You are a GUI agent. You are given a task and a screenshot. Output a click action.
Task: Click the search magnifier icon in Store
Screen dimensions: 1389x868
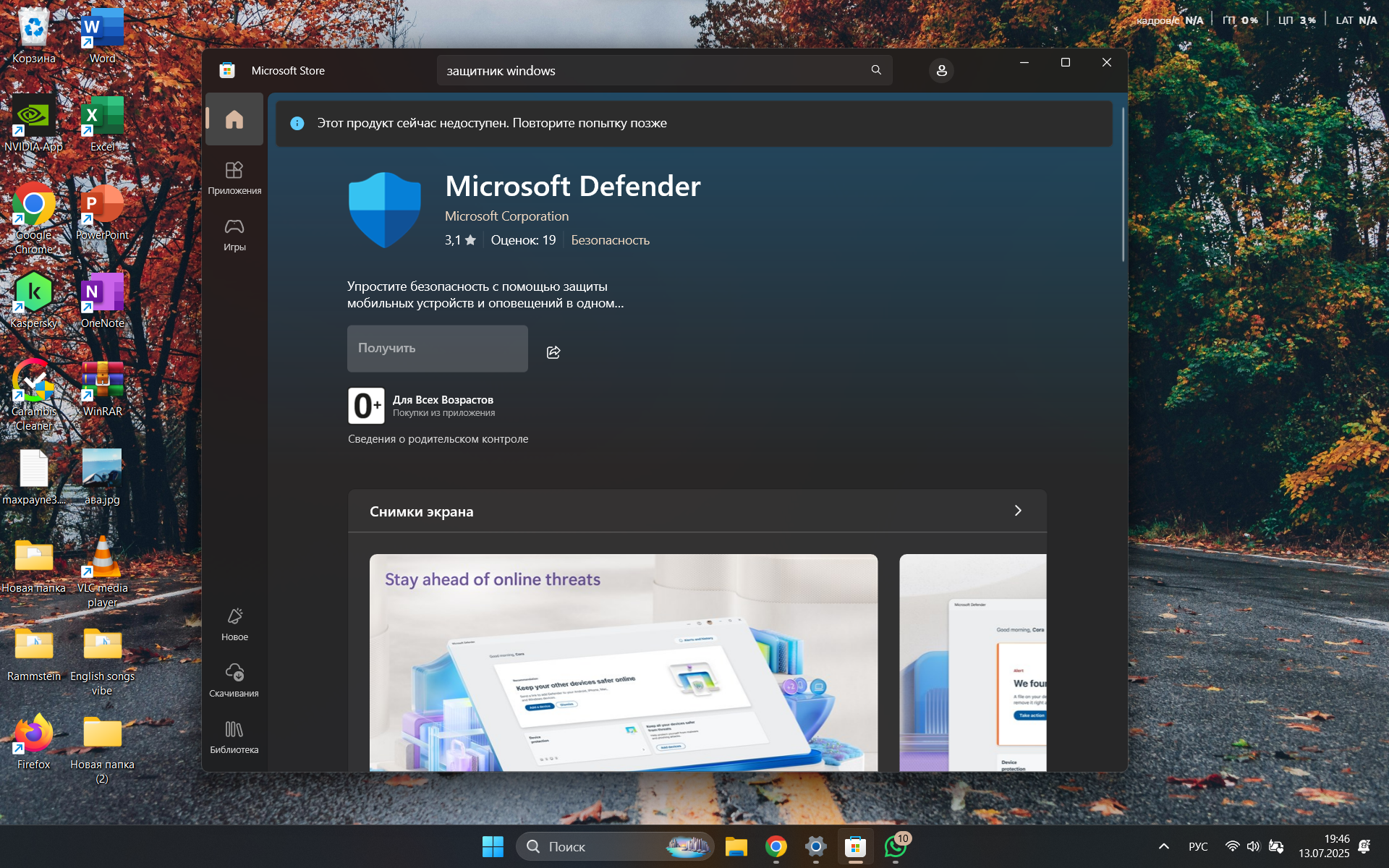click(876, 70)
